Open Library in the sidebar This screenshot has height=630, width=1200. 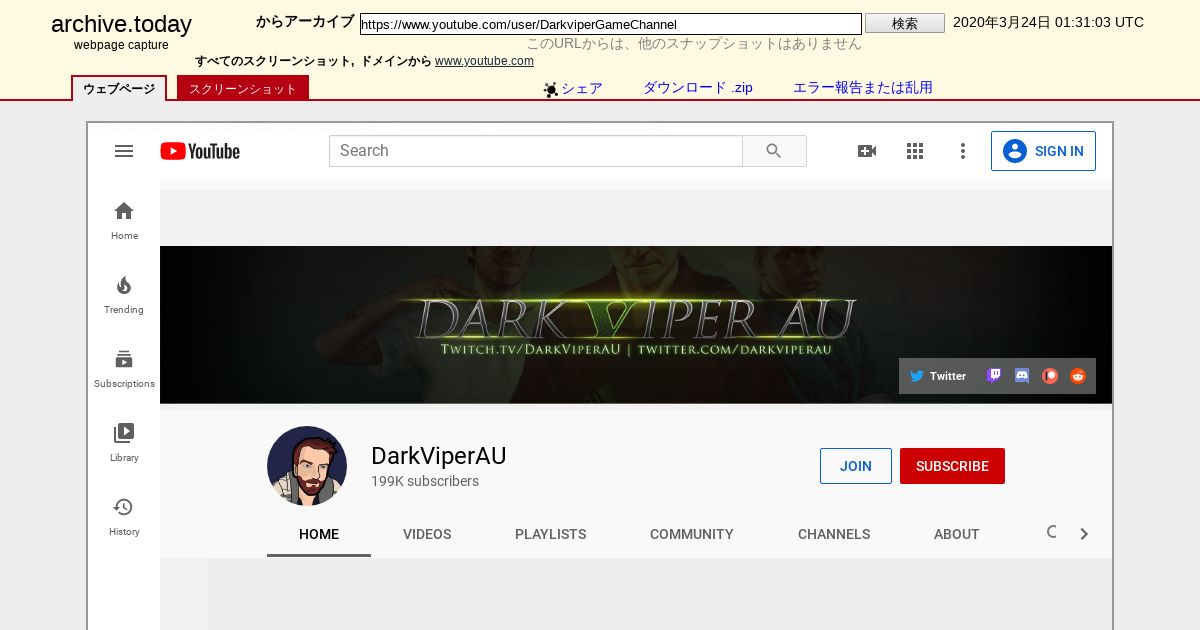point(124,443)
